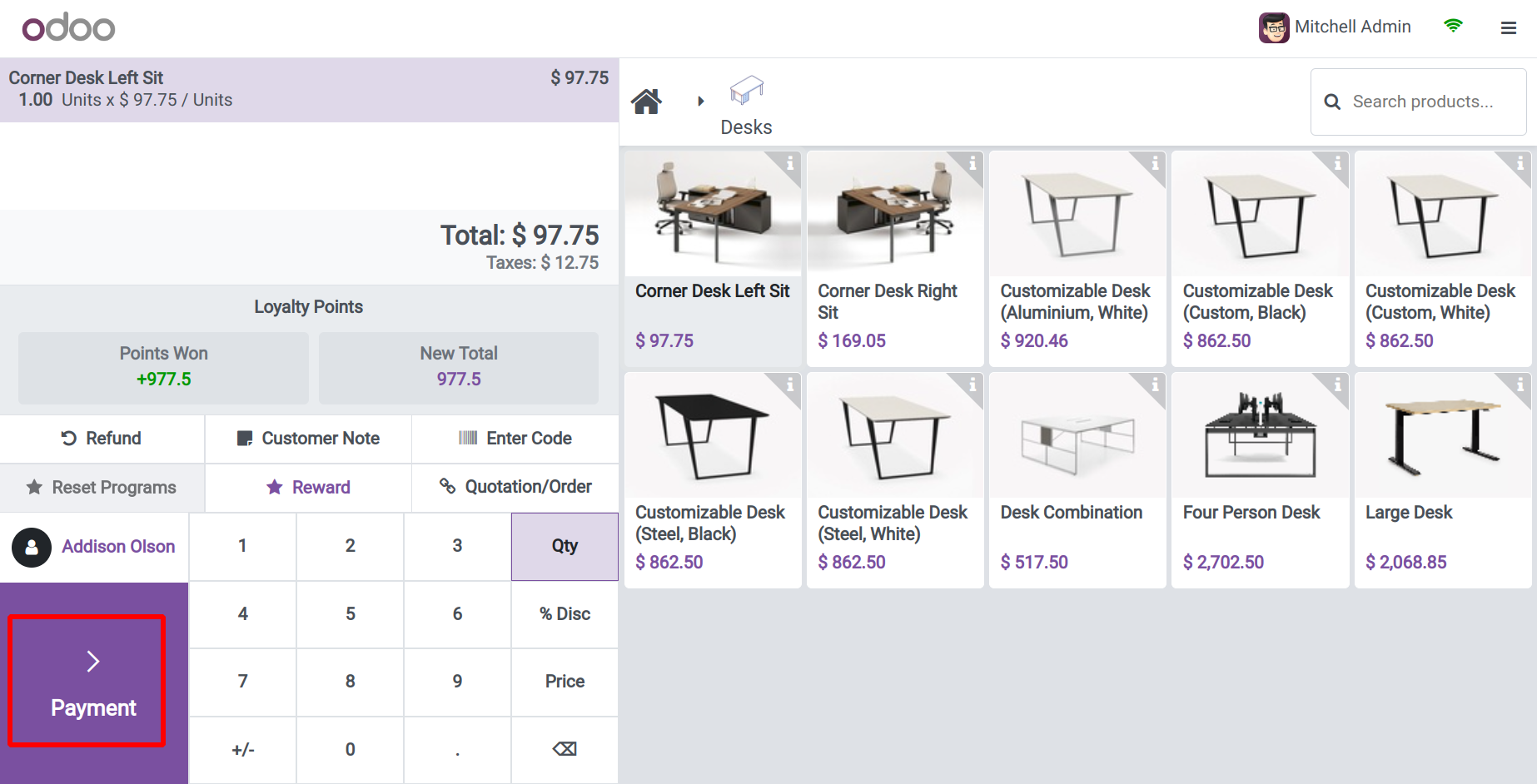The height and width of the screenshot is (784, 1537).
Task: Switch numpad to Price mode
Action: [565, 682]
